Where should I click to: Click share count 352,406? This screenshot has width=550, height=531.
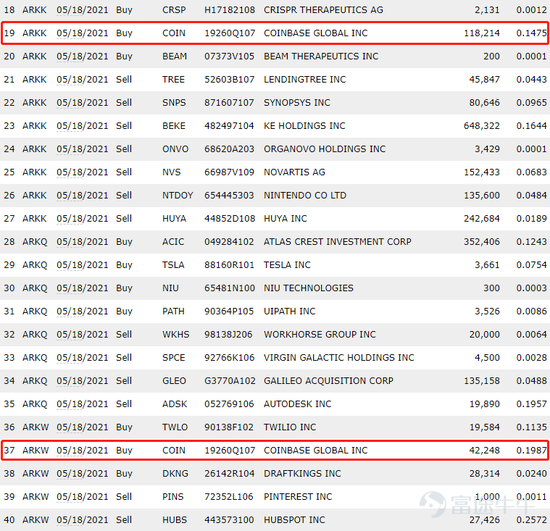click(482, 241)
